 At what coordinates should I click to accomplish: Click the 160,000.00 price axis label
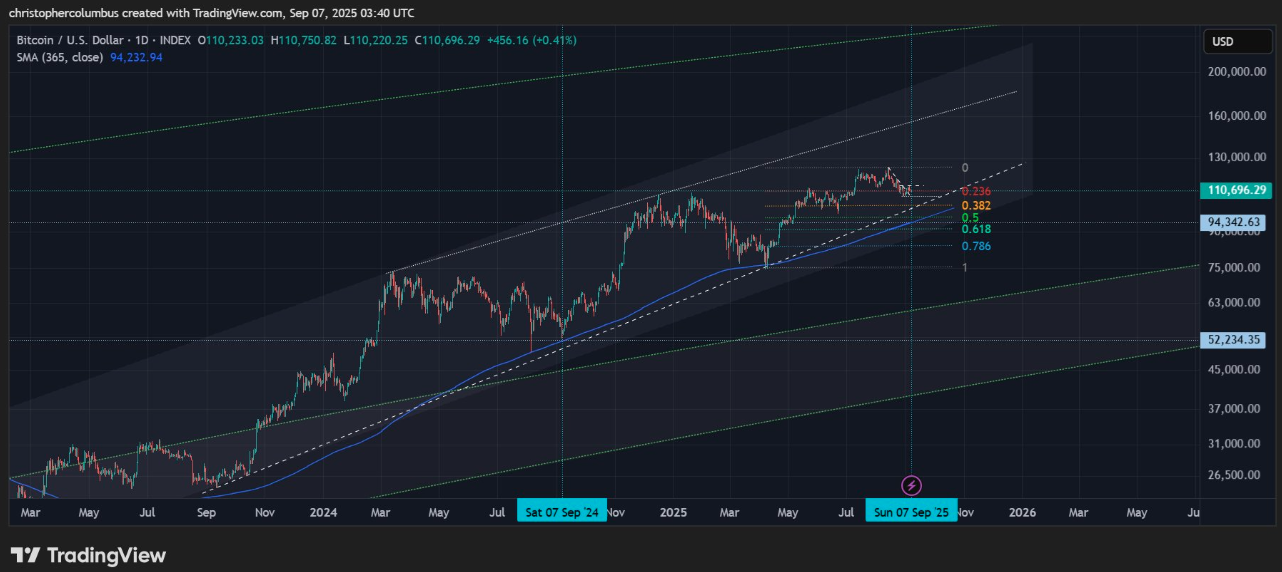click(x=1236, y=115)
